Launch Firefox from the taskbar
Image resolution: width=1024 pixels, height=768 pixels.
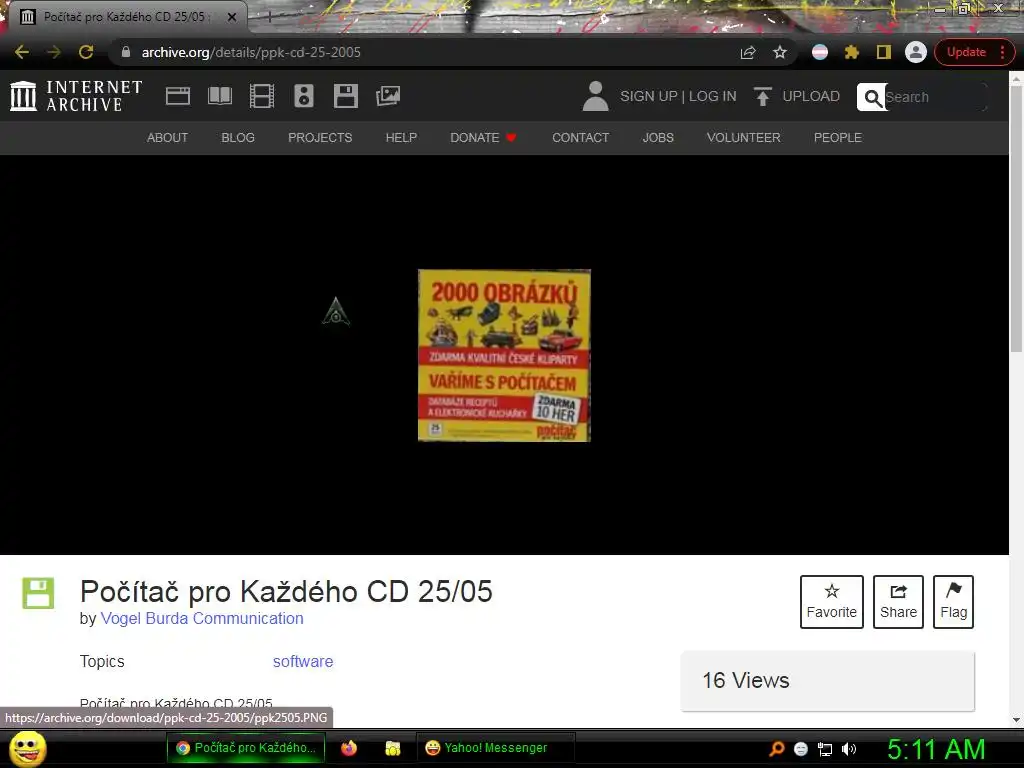pos(349,748)
